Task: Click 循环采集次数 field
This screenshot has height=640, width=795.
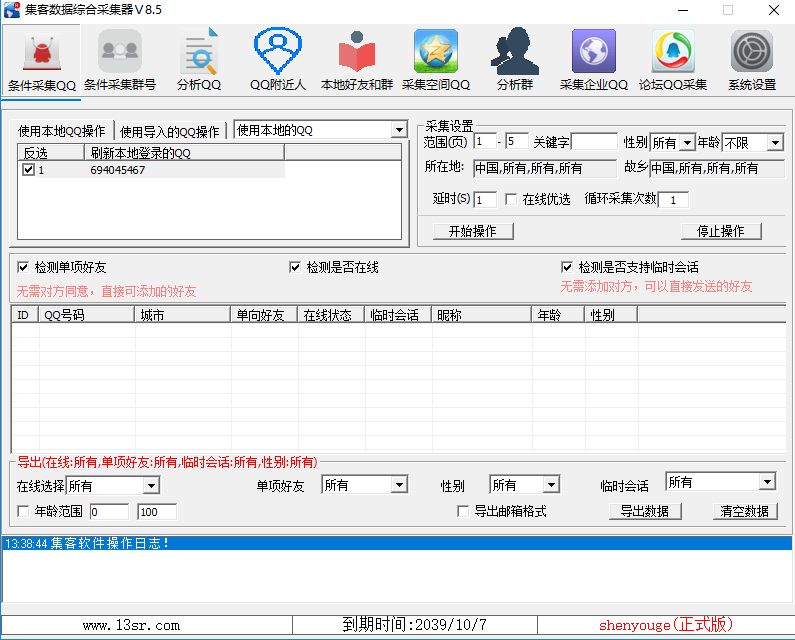Action: point(673,199)
